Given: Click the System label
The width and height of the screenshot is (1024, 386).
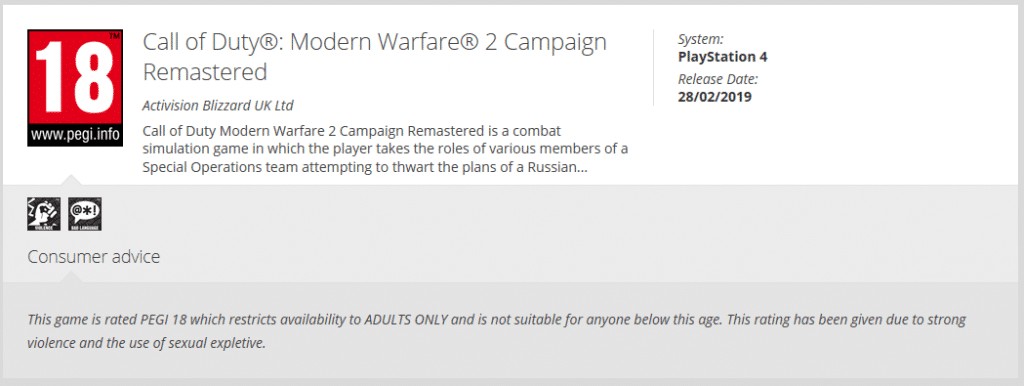Looking at the screenshot, I should pyautogui.click(x=701, y=39).
